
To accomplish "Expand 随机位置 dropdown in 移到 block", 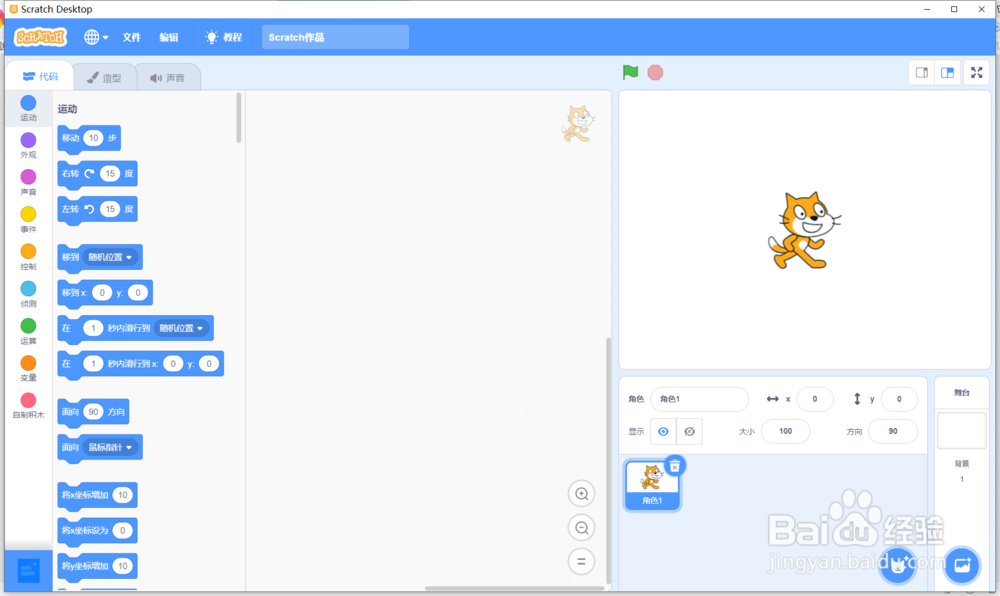I will tap(110, 257).
